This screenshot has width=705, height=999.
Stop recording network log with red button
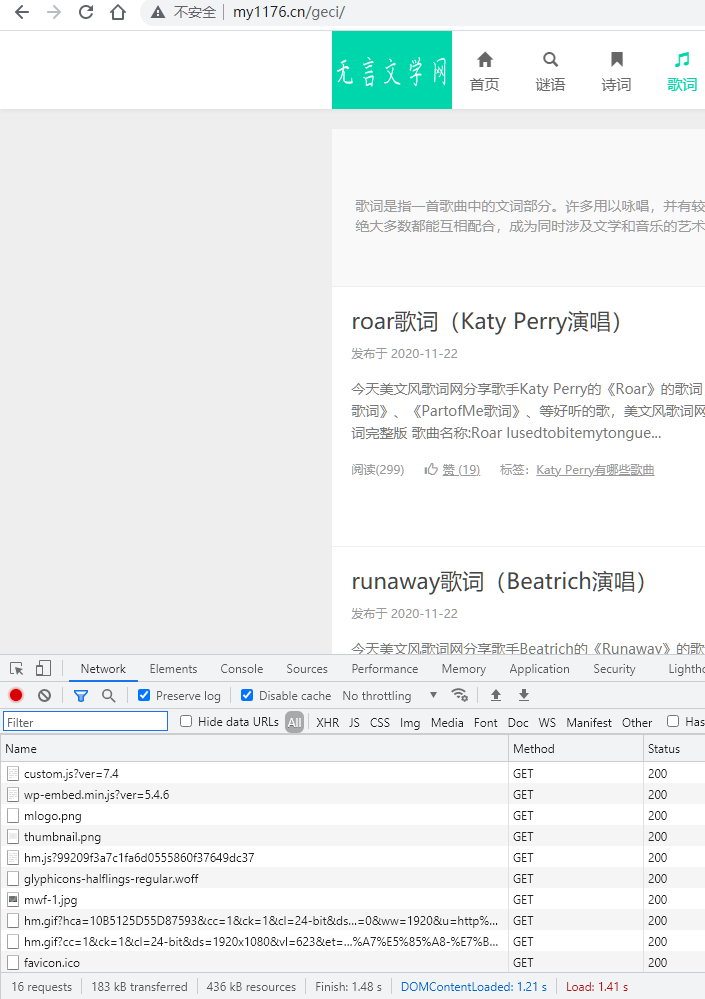(x=16, y=695)
